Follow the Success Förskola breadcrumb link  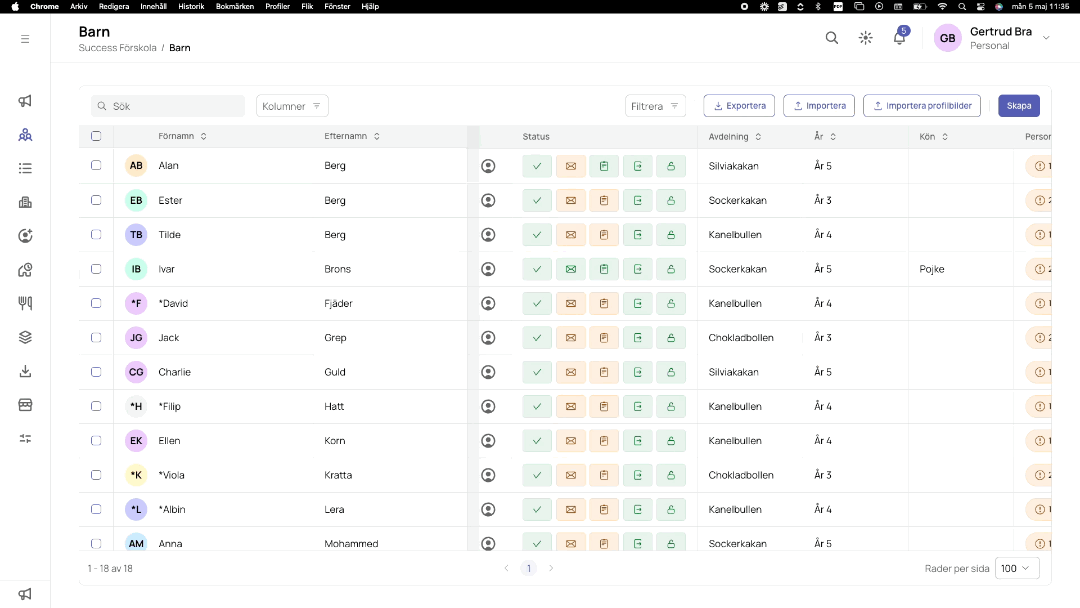[x=117, y=48]
